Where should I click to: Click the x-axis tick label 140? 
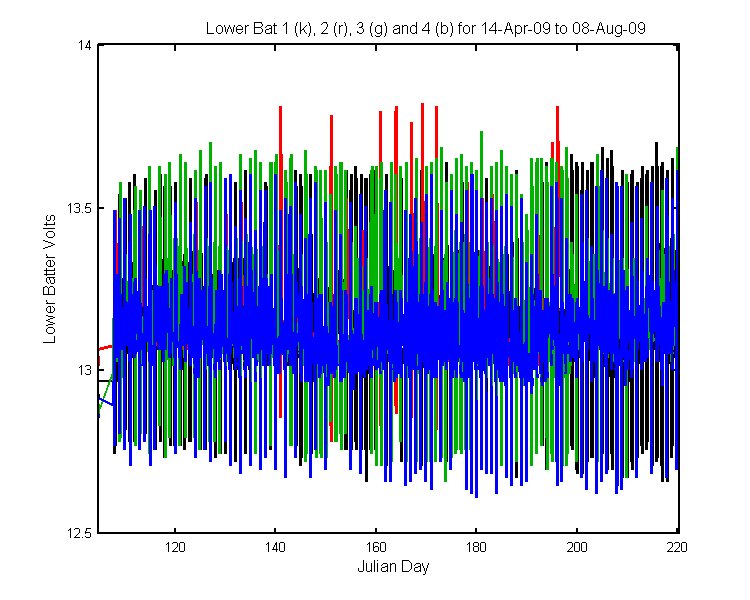[x=275, y=547]
